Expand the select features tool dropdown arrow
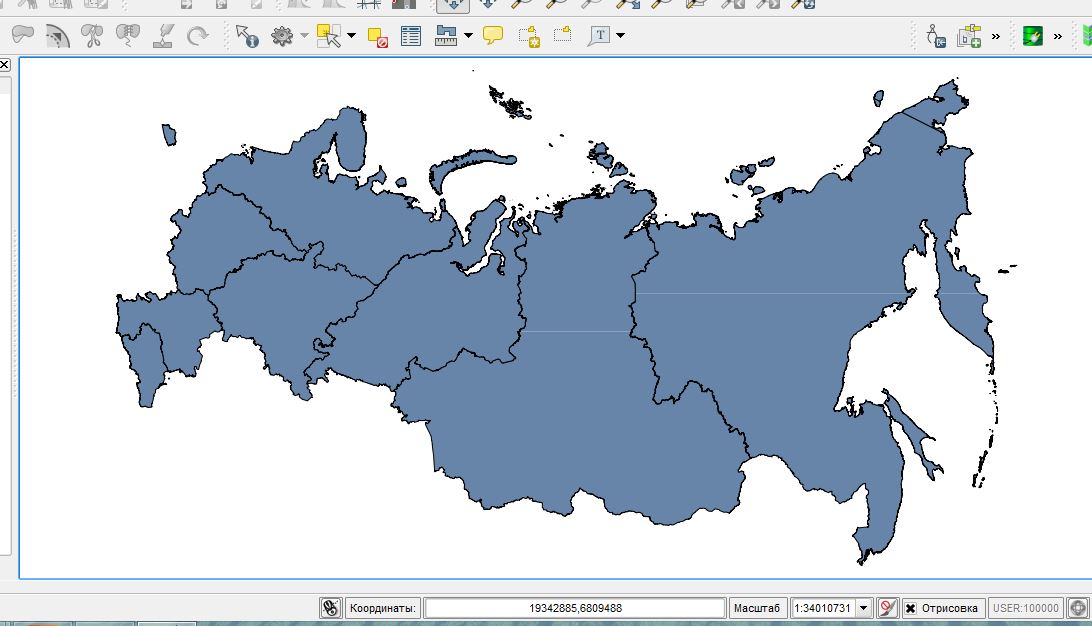The width and height of the screenshot is (1092, 626). coord(351,37)
